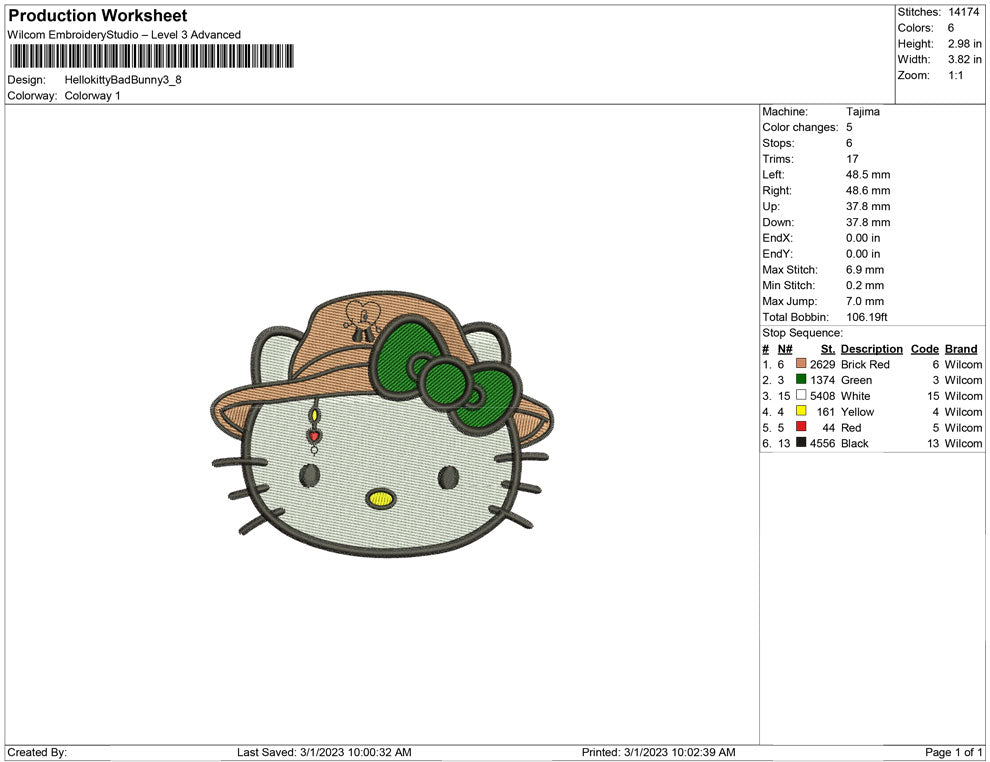Click the Code column header
Image resolution: width=990 pixels, height=762 pixels.
tap(924, 349)
